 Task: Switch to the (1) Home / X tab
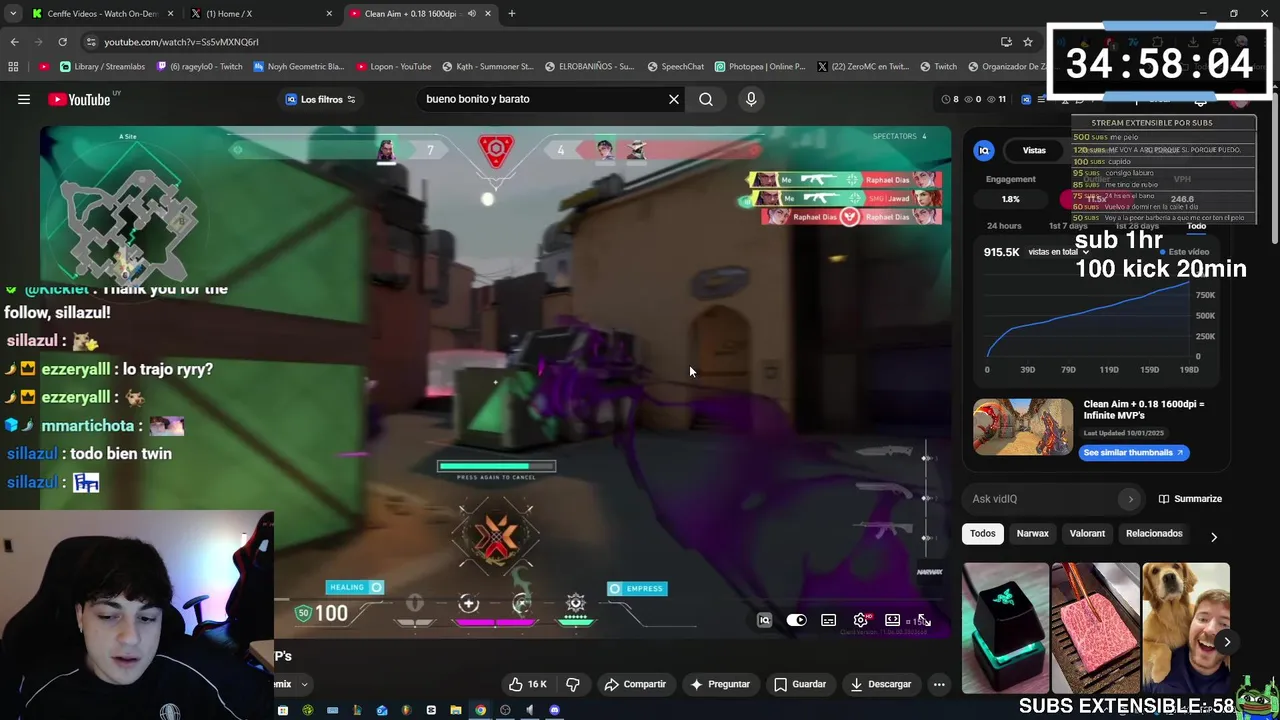[261, 14]
